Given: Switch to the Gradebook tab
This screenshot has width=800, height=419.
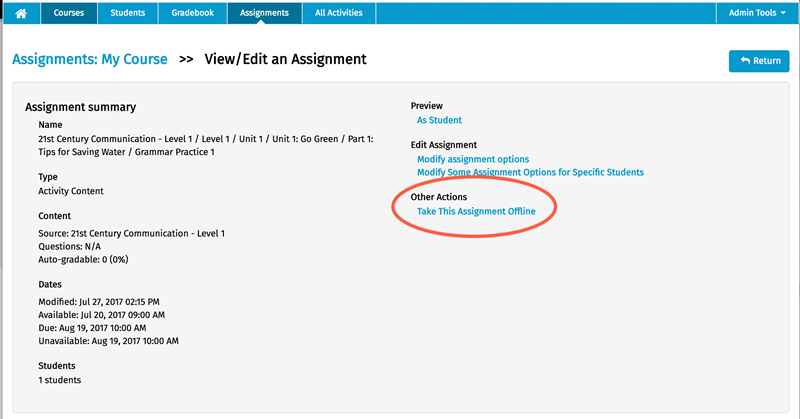Looking at the screenshot, I should click(192, 13).
